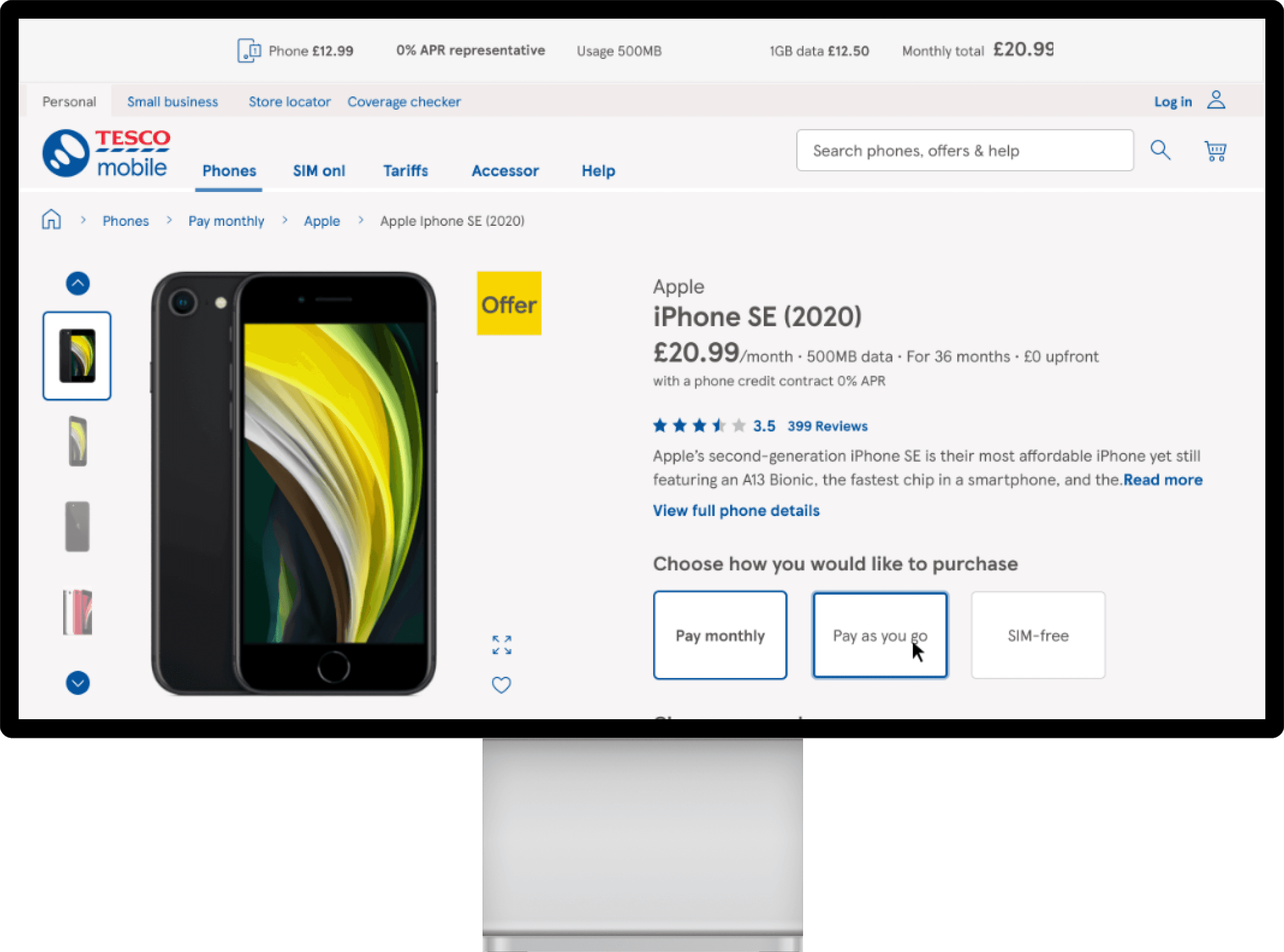Viewport: 1284px width, 952px height.
Task: Select the red iPhone thumbnail
Action: (78, 612)
